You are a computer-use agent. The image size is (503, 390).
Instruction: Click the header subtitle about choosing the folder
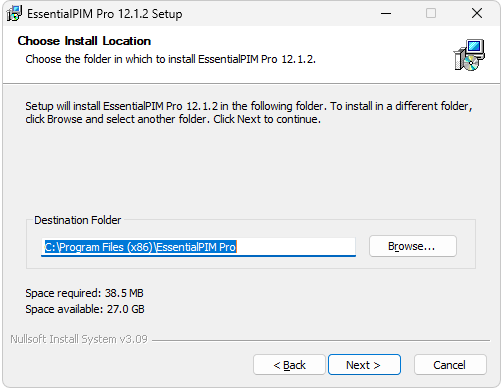170,59
